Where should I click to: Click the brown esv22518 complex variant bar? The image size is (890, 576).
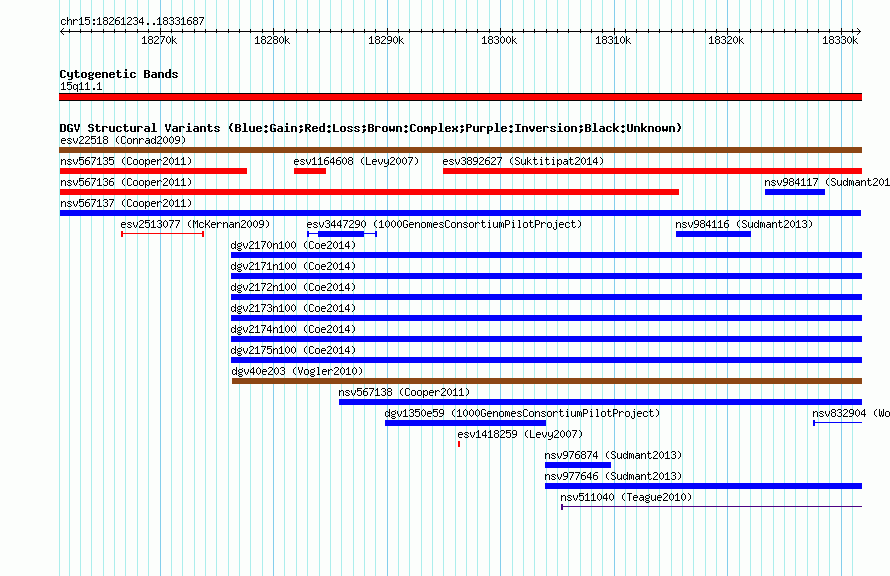click(x=460, y=150)
